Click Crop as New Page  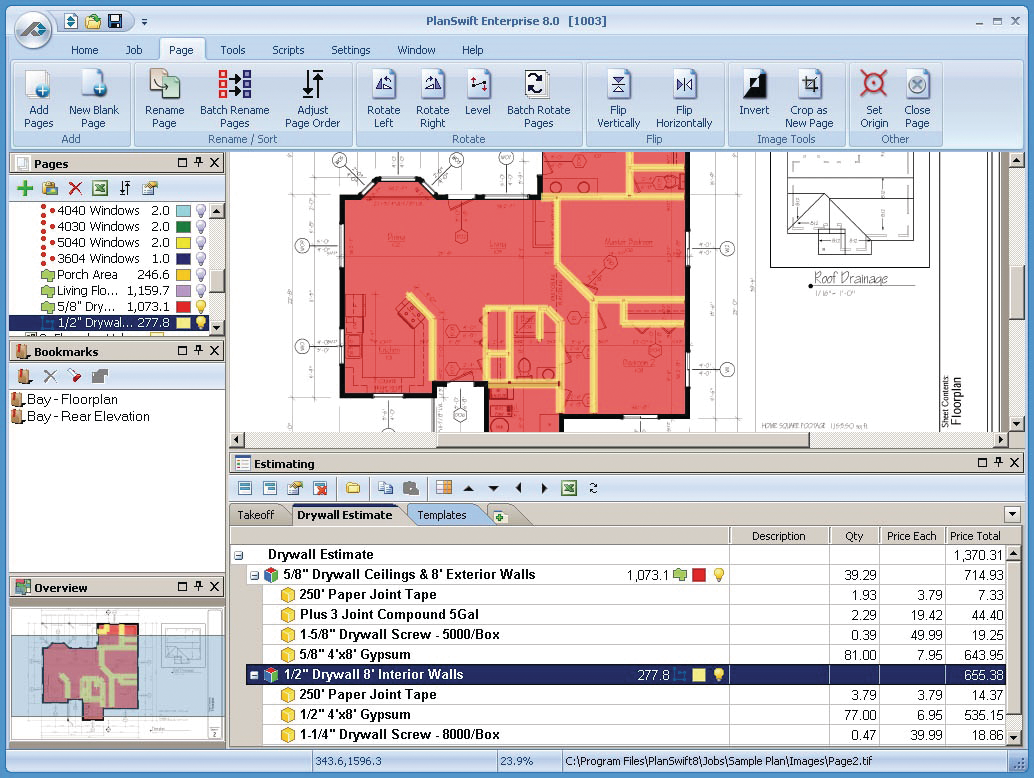coord(809,99)
